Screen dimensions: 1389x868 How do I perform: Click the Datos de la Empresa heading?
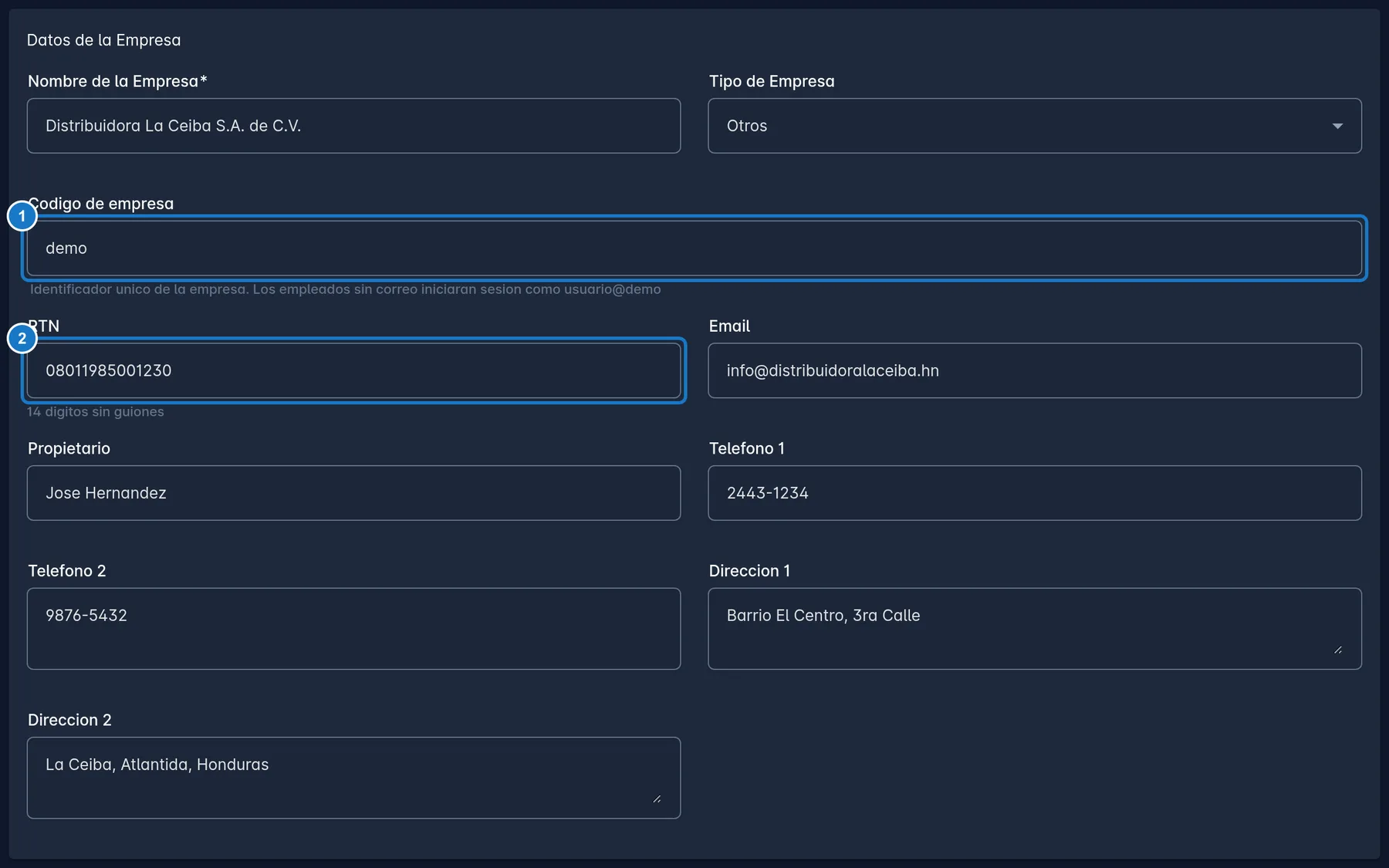click(103, 40)
